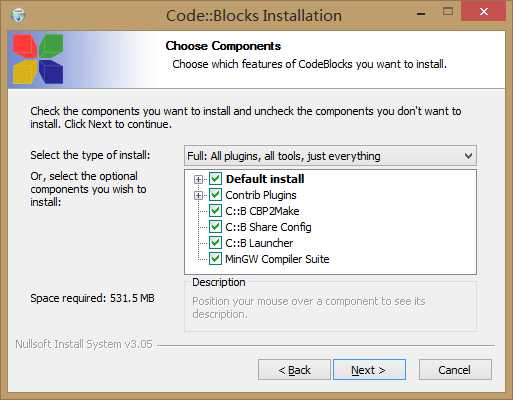Uncheck MinGW Compiler Suite checkbox
The width and height of the screenshot is (513, 400).
215,259
